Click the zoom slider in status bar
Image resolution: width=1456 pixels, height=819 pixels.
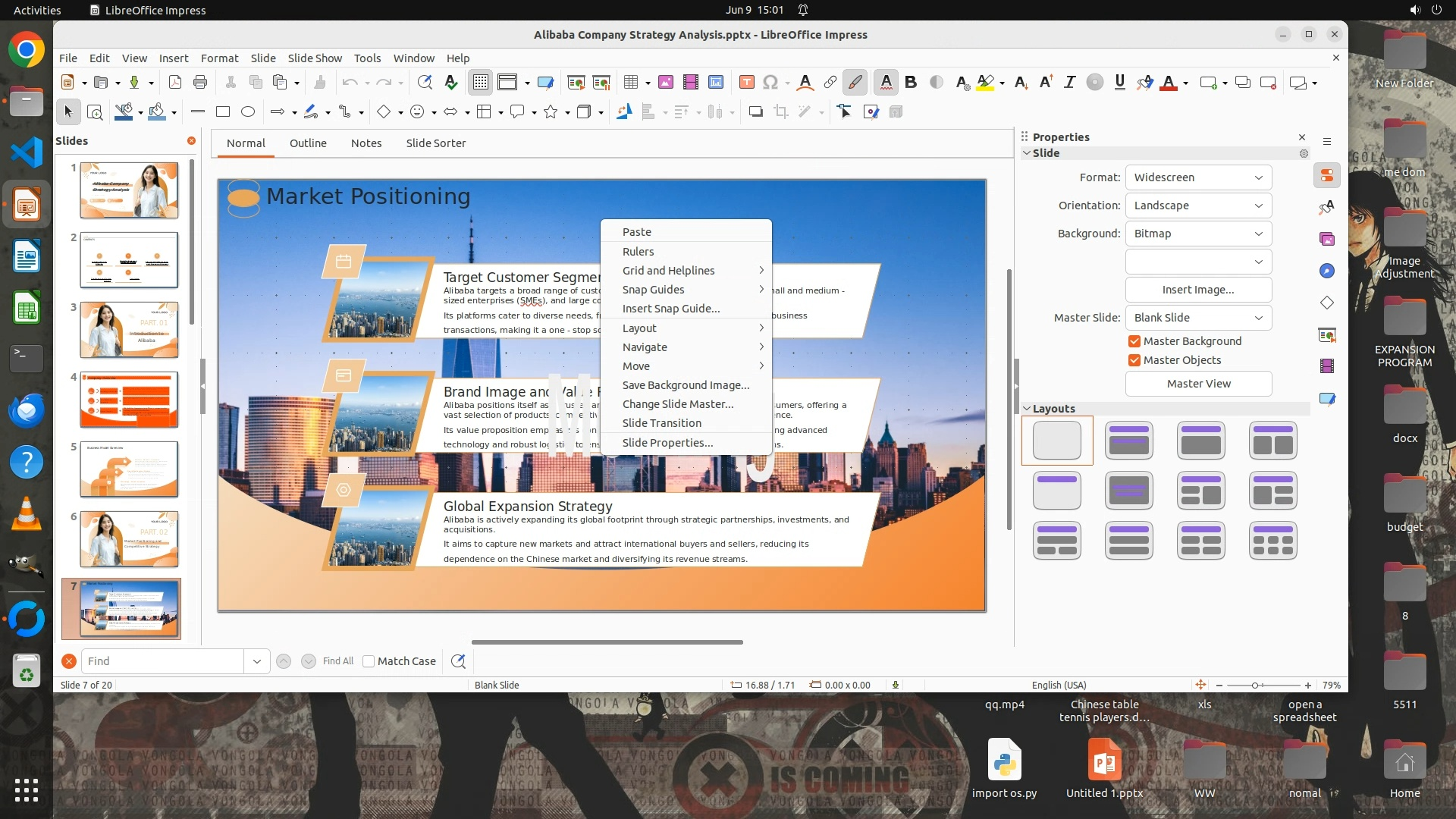coord(1255,686)
